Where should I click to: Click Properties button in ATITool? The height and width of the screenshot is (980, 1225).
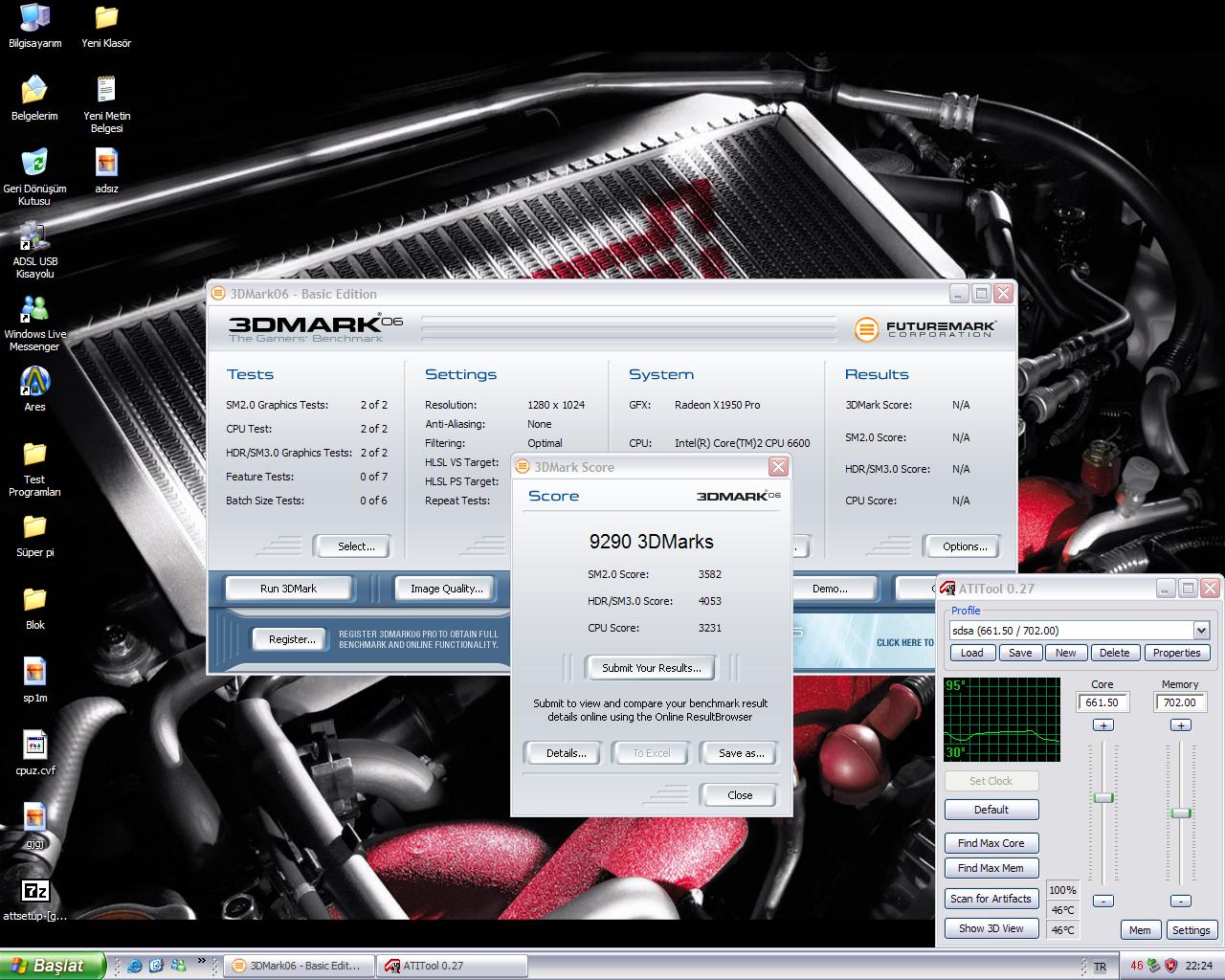(1176, 653)
